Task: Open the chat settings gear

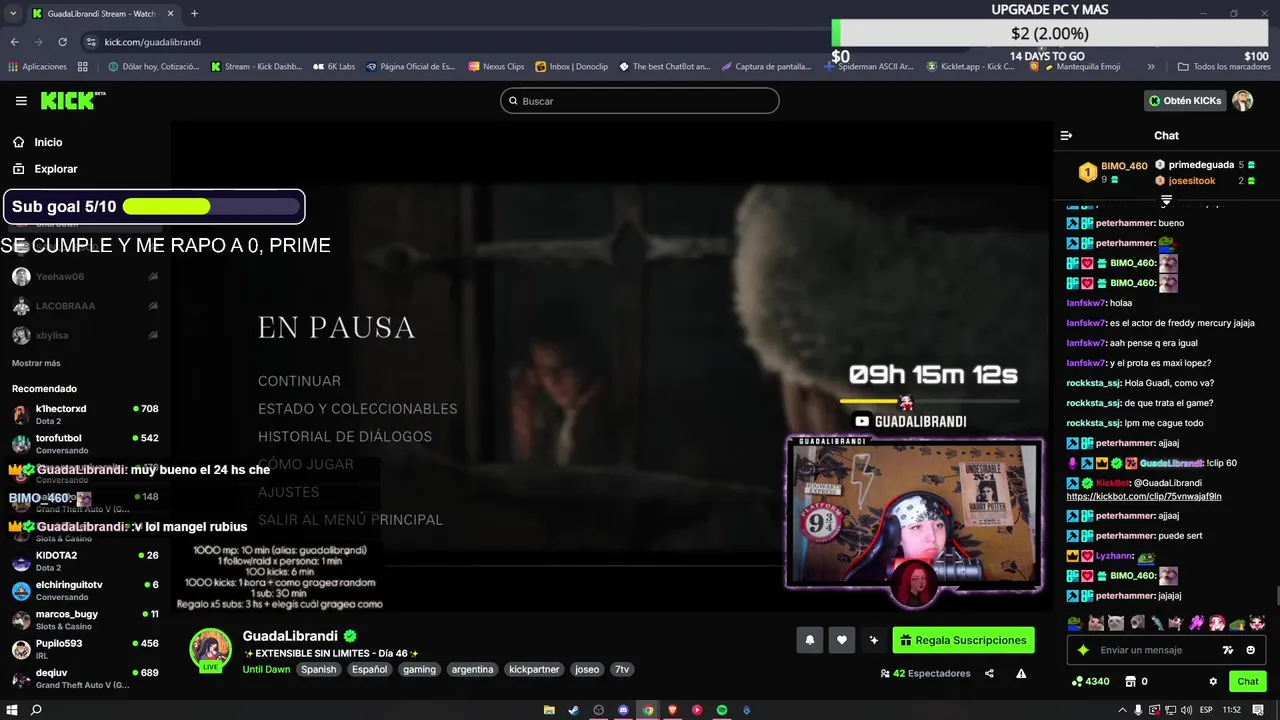Action: (x=1213, y=681)
